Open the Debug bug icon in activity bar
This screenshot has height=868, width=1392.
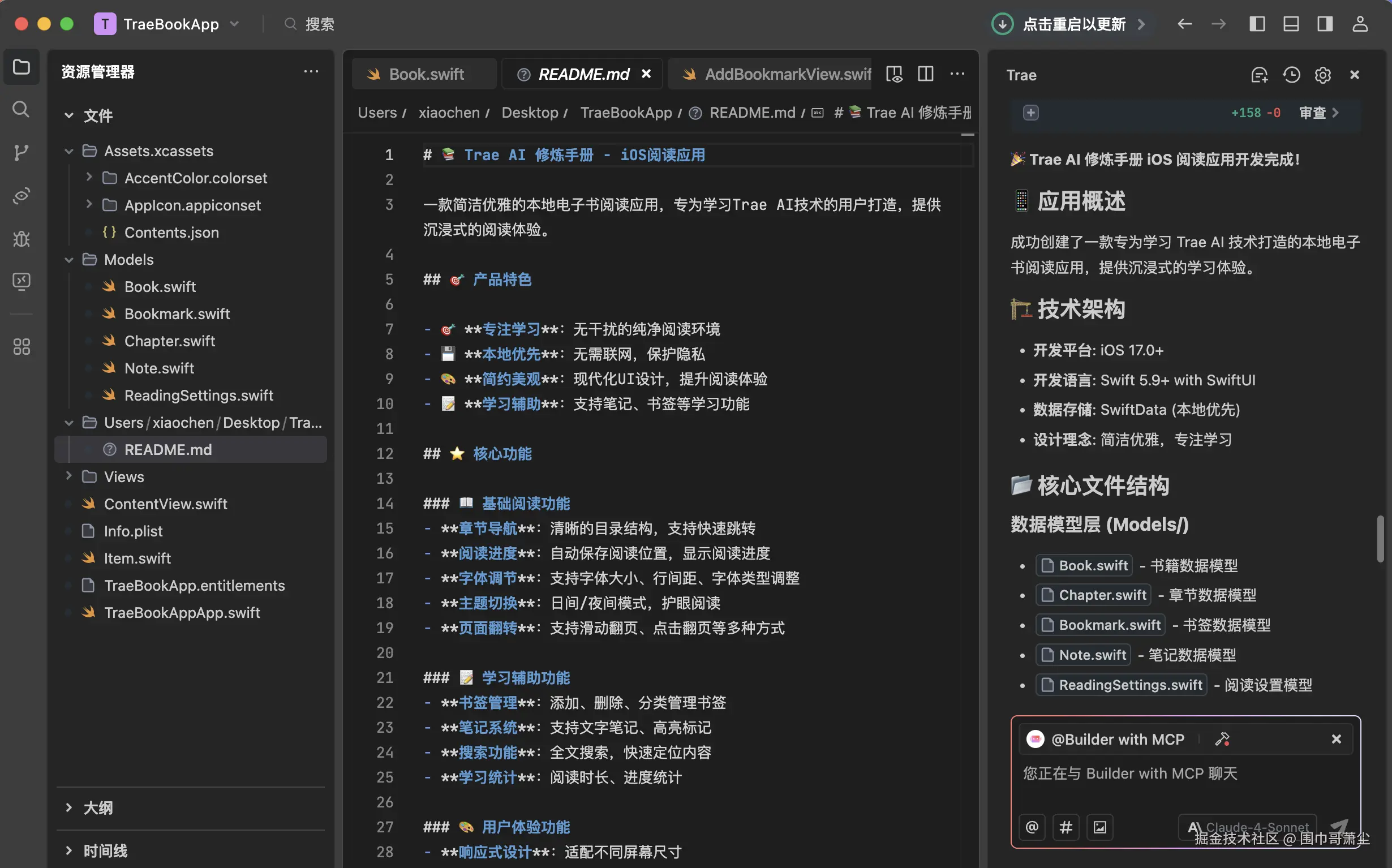(x=22, y=238)
